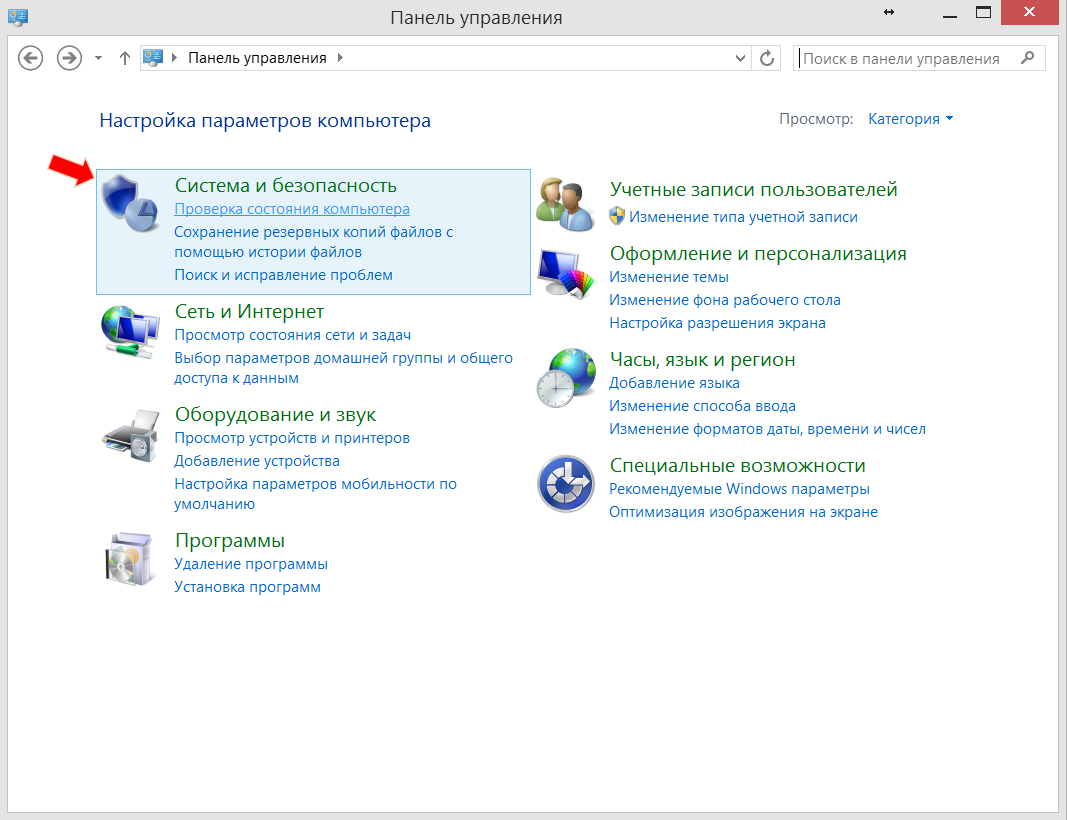This screenshot has width=1067, height=820.
Task: Click the title bar Control Panel icon
Action: 18,16
